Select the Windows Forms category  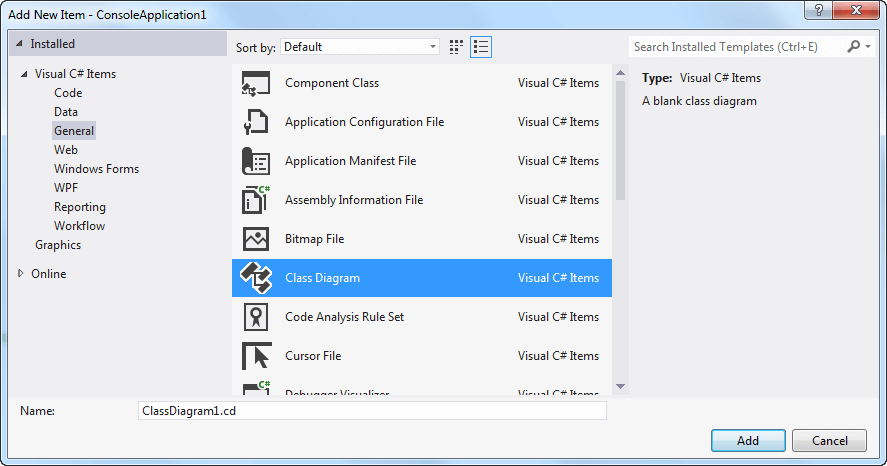[96, 169]
